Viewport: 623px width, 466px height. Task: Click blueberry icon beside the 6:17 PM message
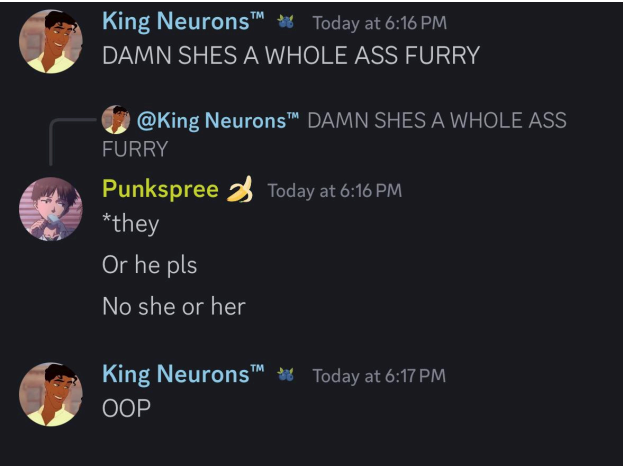point(286,375)
